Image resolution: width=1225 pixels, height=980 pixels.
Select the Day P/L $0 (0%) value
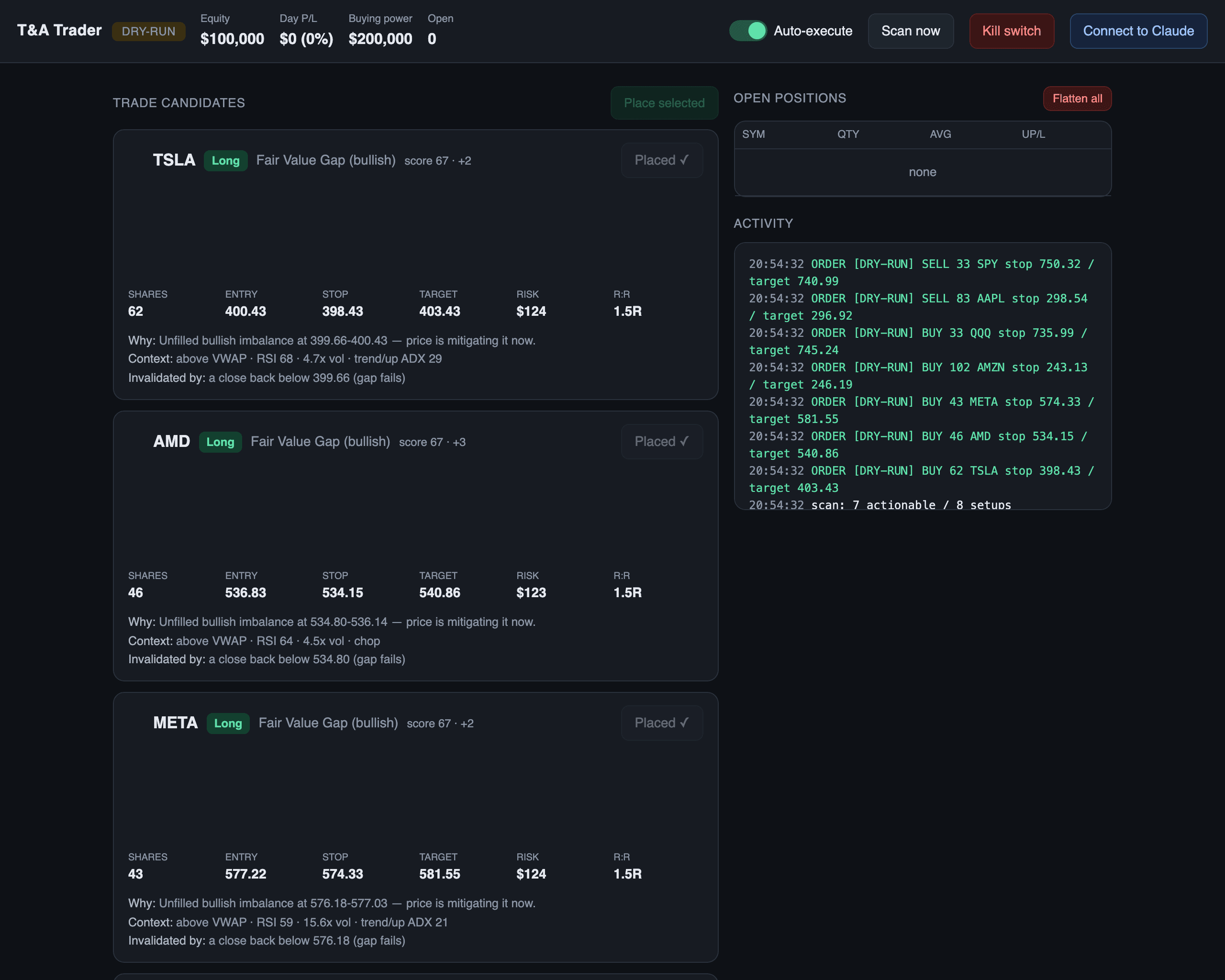click(306, 39)
